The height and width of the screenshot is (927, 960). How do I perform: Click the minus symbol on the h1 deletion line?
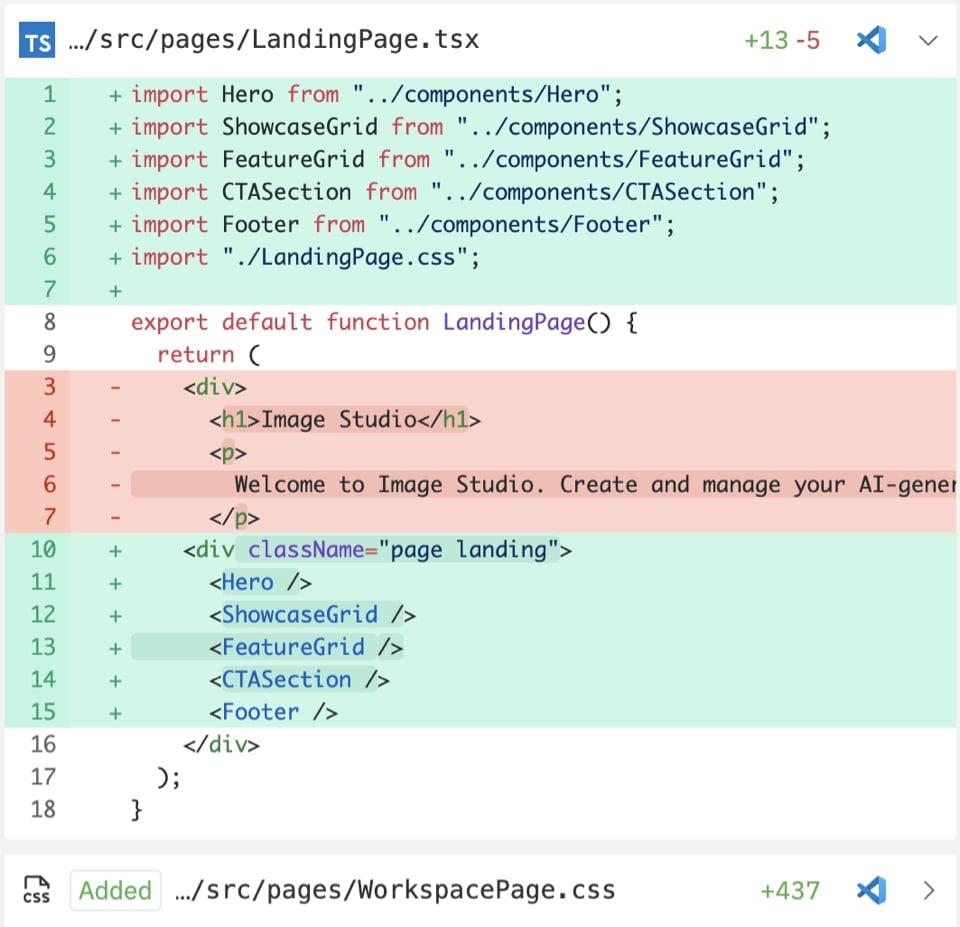[x=114, y=419]
